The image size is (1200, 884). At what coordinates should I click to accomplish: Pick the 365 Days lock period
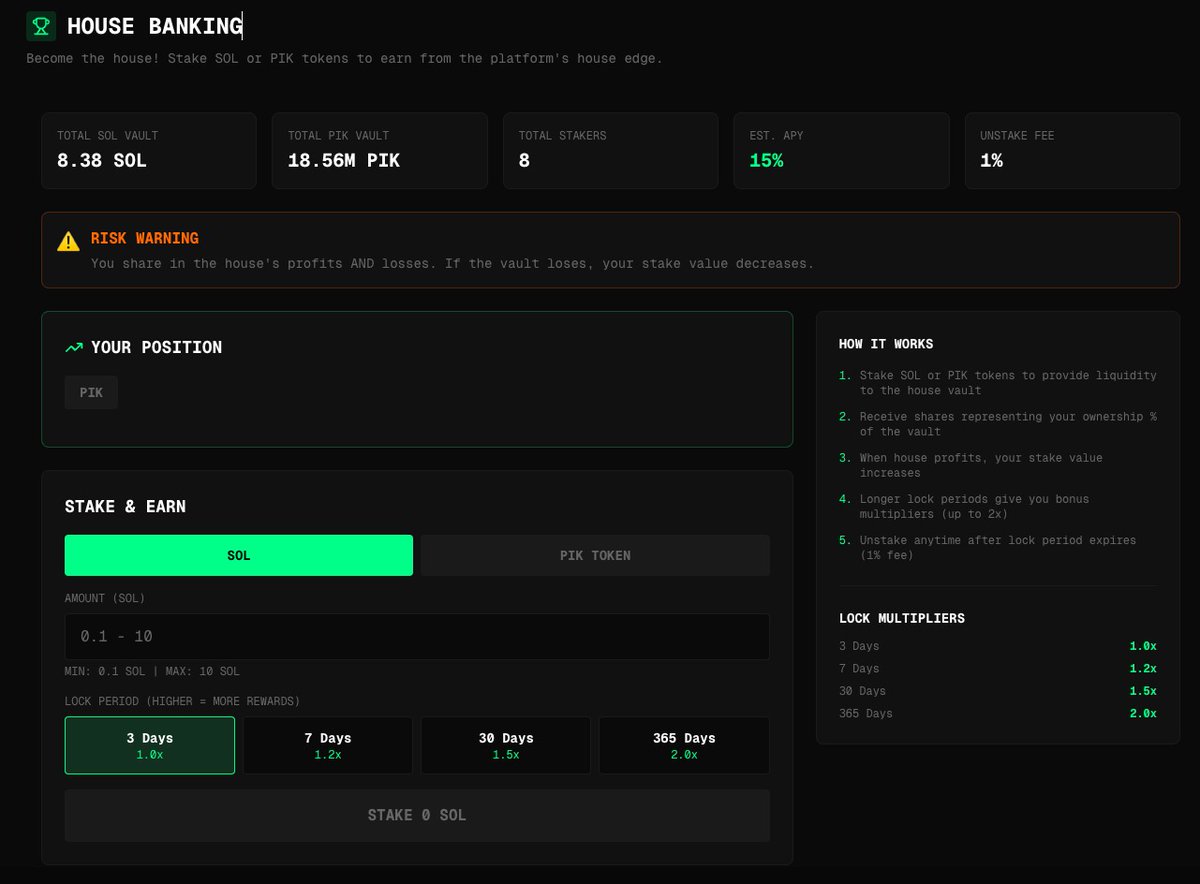pyautogui.click(x=684, y=745)
